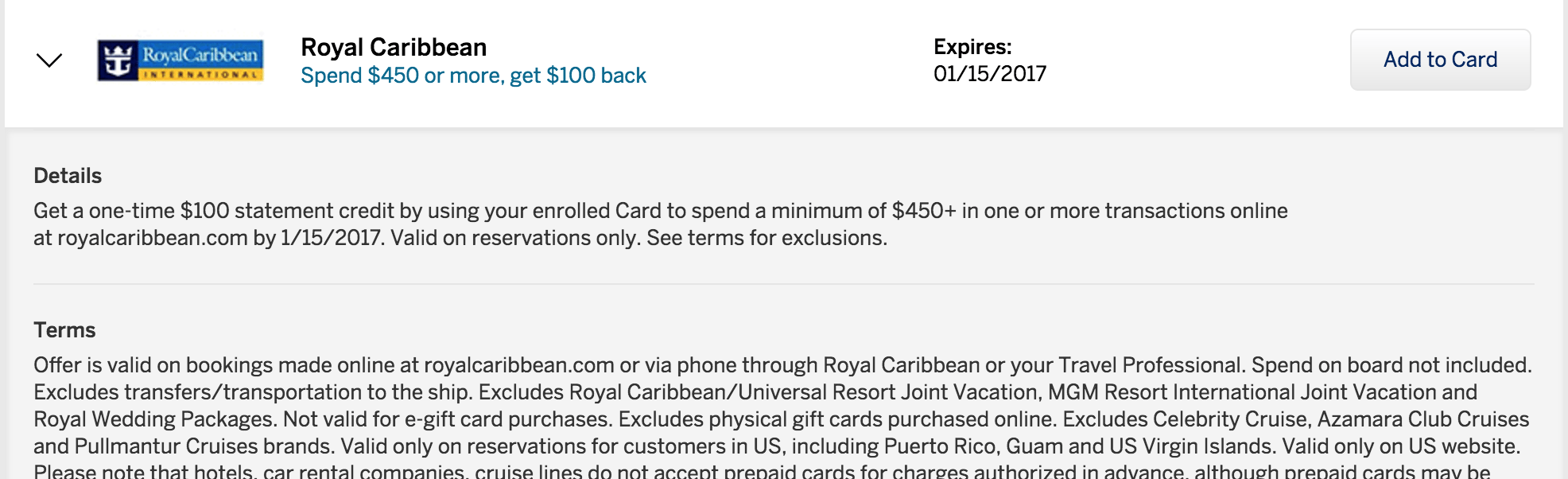This screenshot has width=1568, height=479.
Task: Open the Spend $450 get $100 back link
Action: [473, 76]
